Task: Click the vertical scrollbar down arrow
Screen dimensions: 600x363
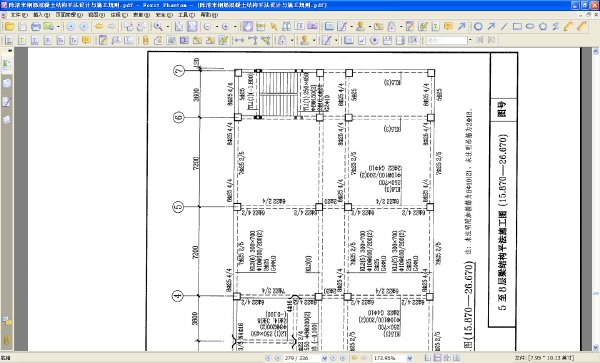Action: 596,347
